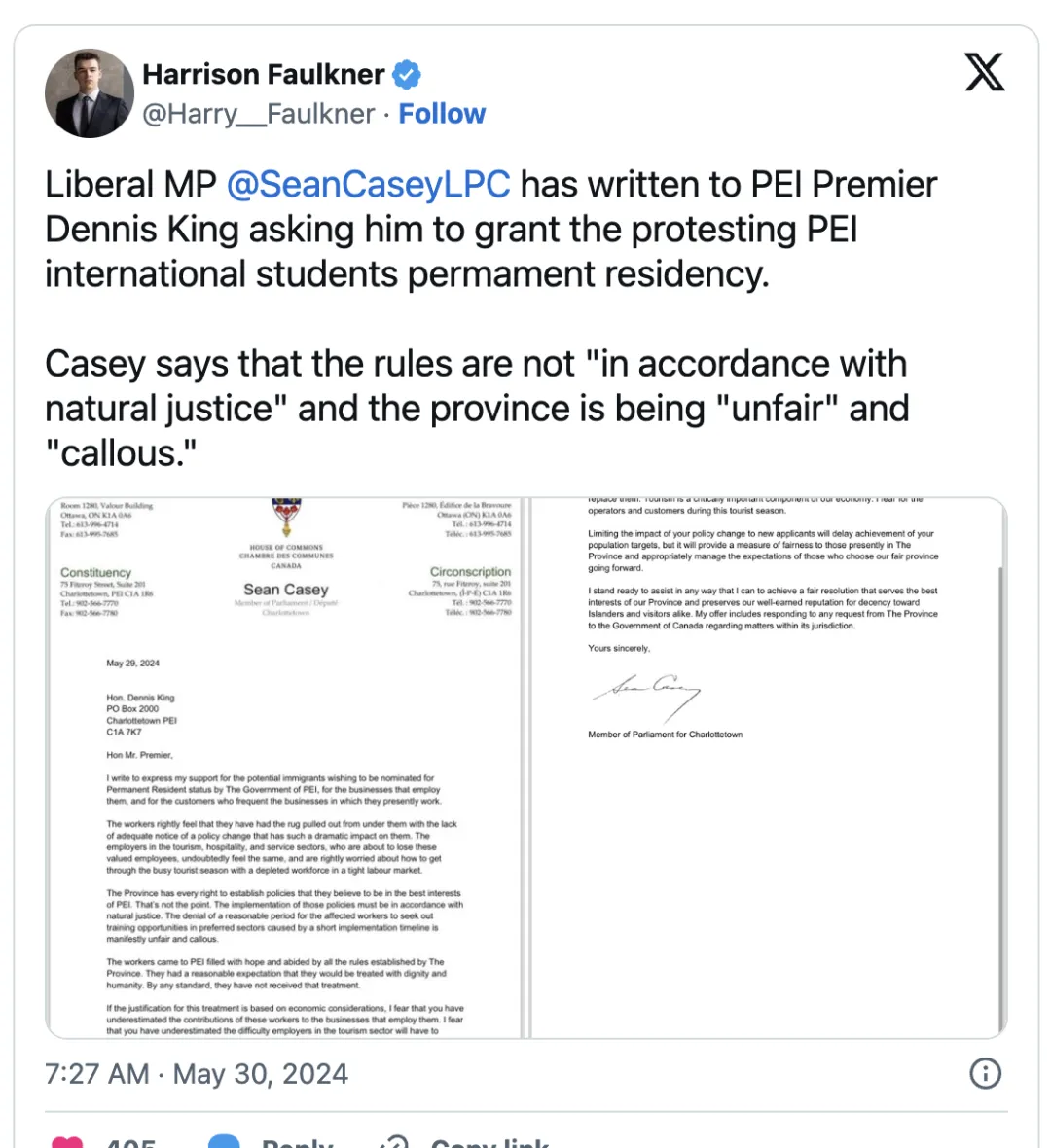The height and width of the screenshot is (1148, 1051).
Task: Open the 7:27 AM May 30, 2024 timestamp
Action: click(197, 1074)
